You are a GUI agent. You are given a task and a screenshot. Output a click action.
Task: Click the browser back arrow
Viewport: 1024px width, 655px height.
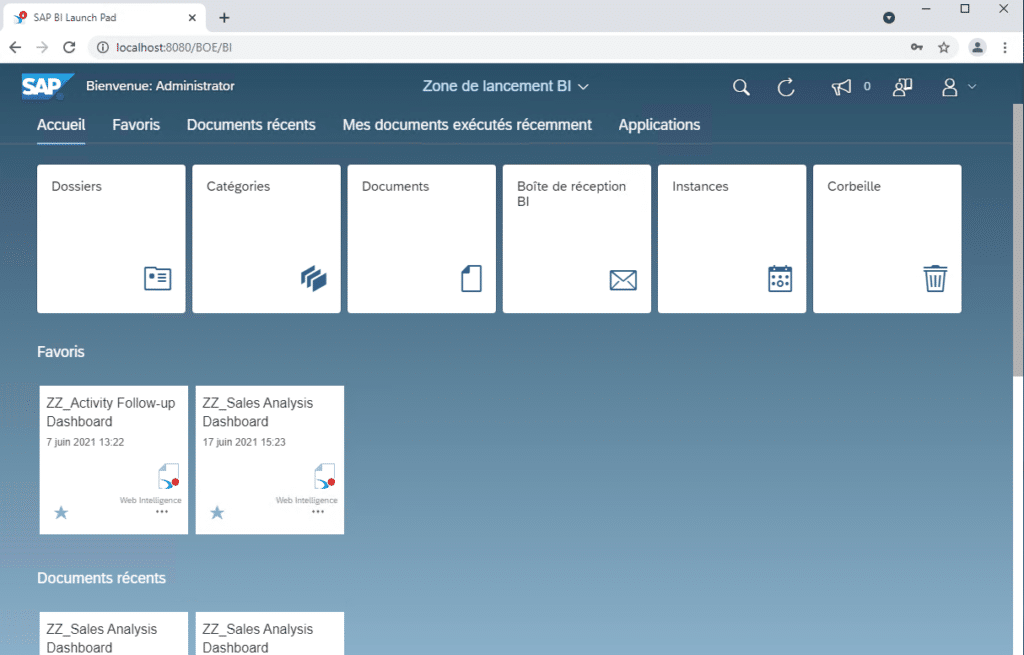[15, 47]
